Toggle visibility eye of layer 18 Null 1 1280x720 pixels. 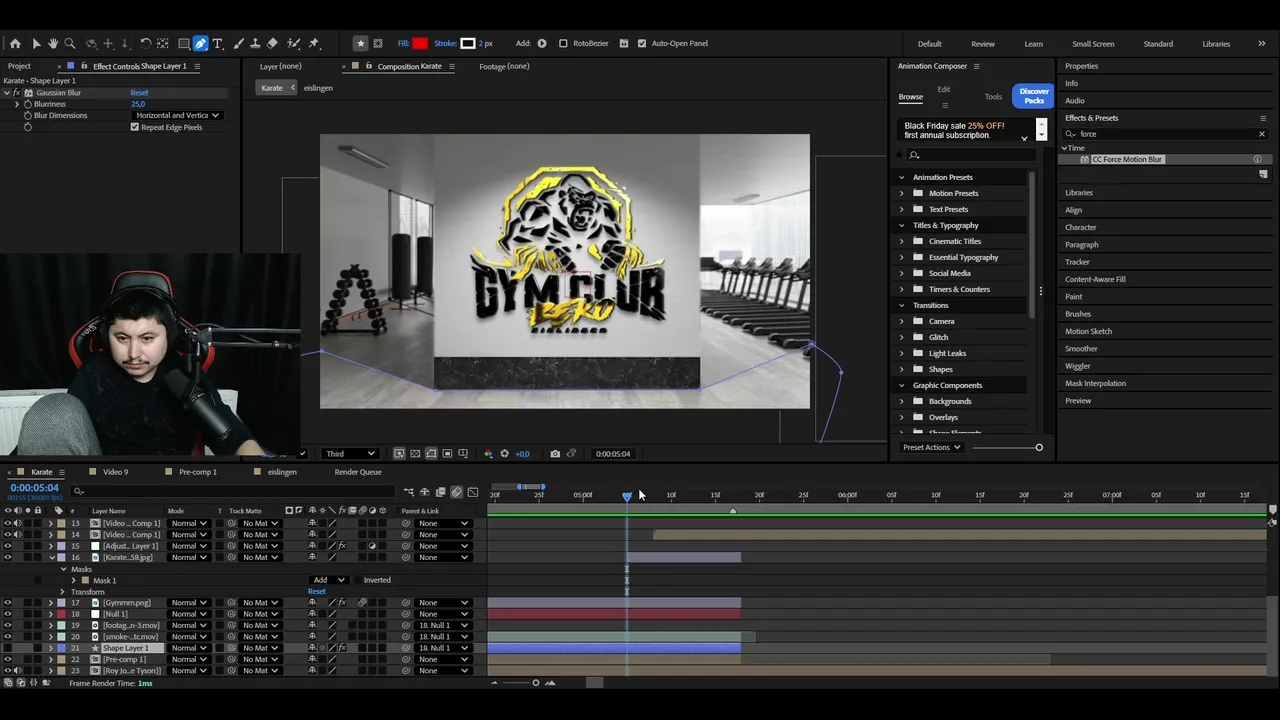coord(8,614)
